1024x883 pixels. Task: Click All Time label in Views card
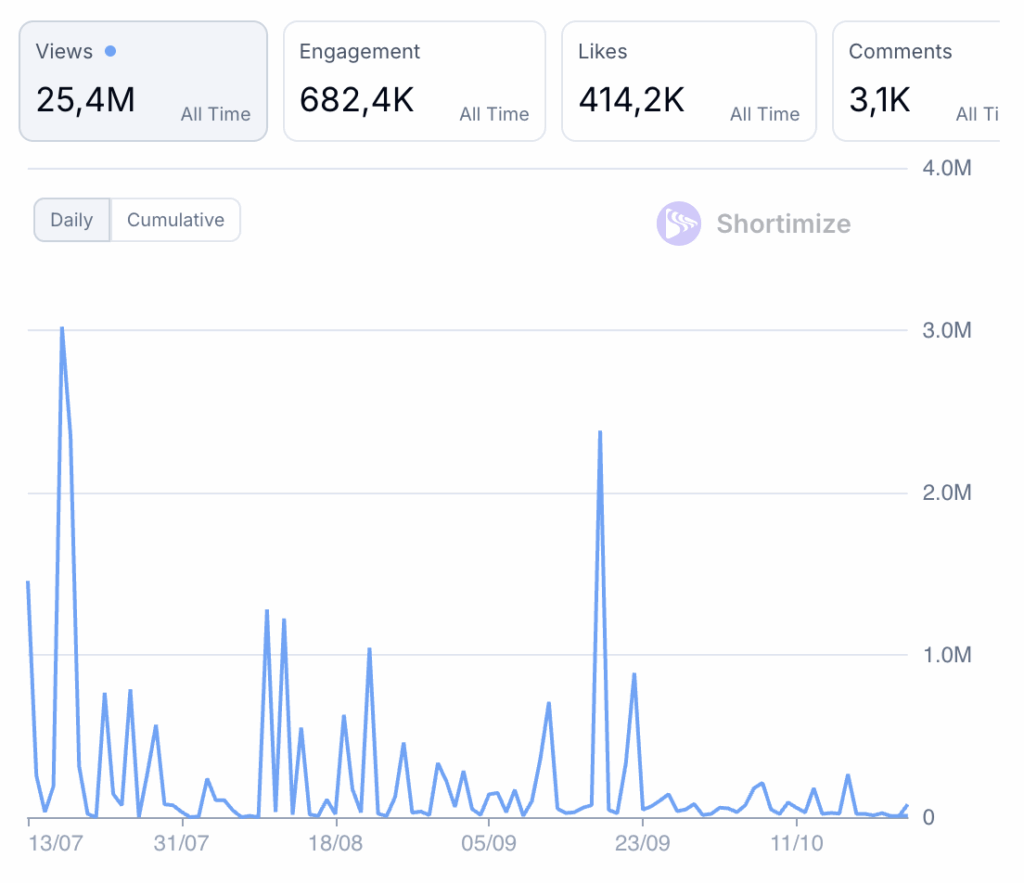click(215, 115)
